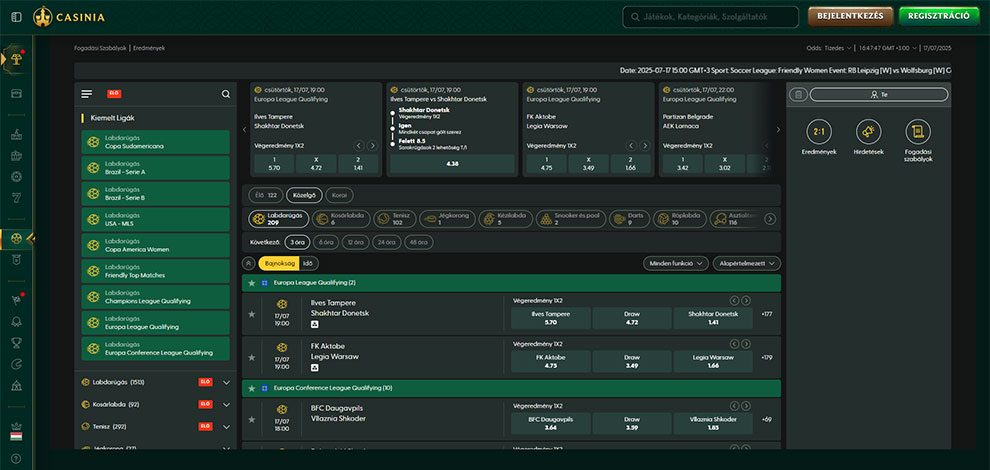Viewport: 990px width, 470px height.
Task: Expand the Tenisz (292) category
Action: coord(155,426)
